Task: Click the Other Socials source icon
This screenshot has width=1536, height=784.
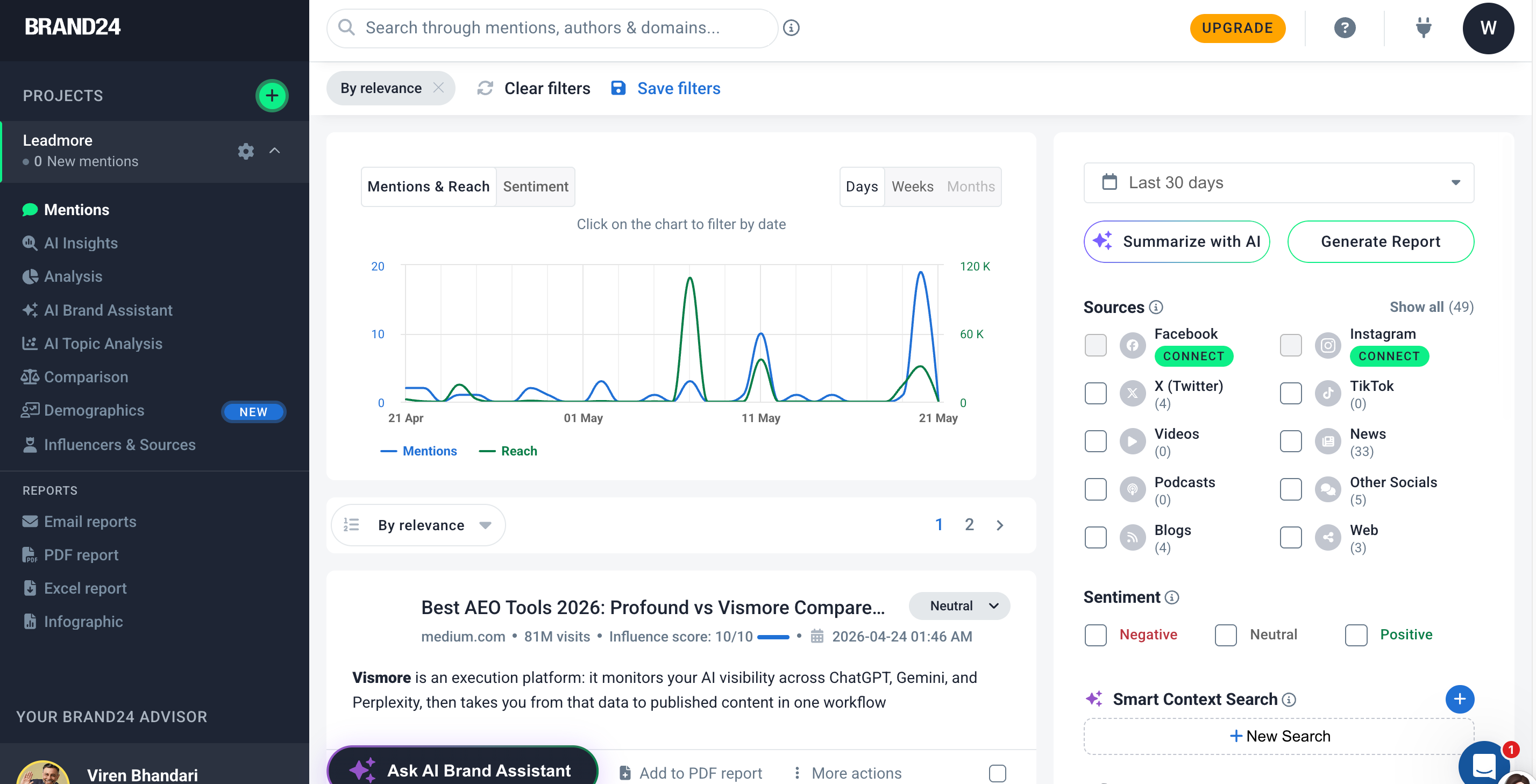Action: tap(1327, 489)
